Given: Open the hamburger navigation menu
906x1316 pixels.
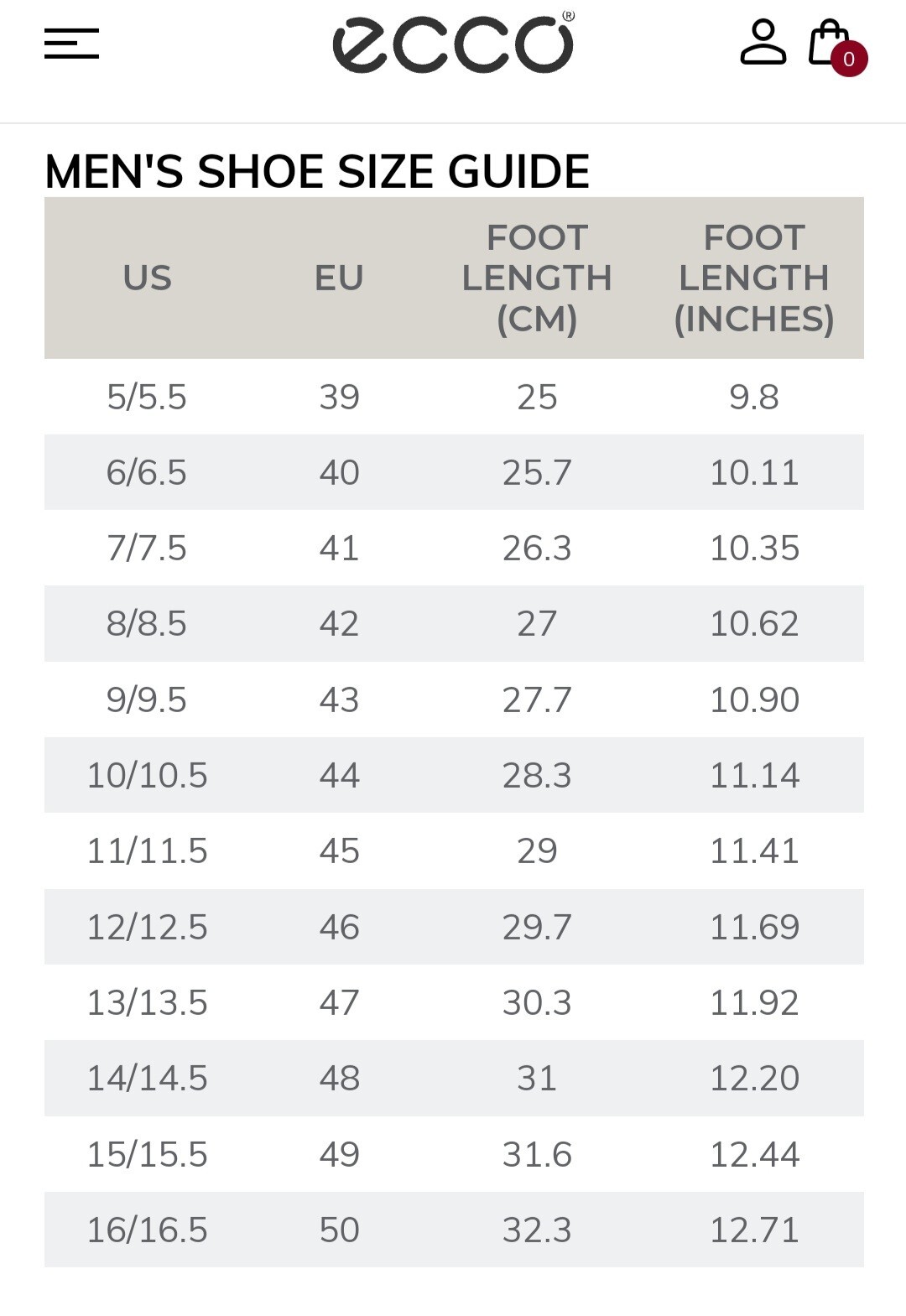Looking at the screenshot, I should point(72,44).
